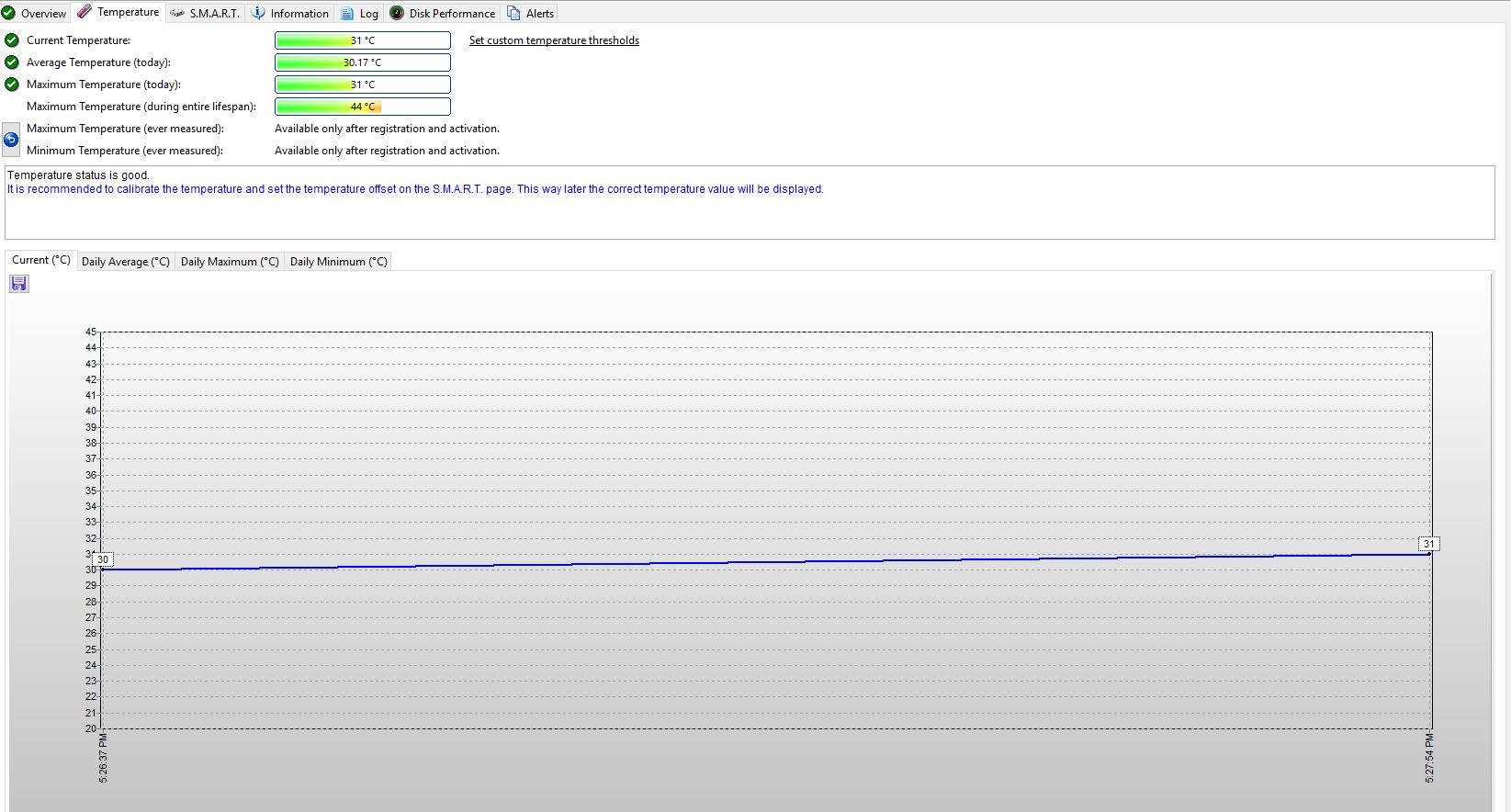This screenshot has width=1511, height=812.
Task: Click the blue circular arrow icon
Action: tap(11, 140)
